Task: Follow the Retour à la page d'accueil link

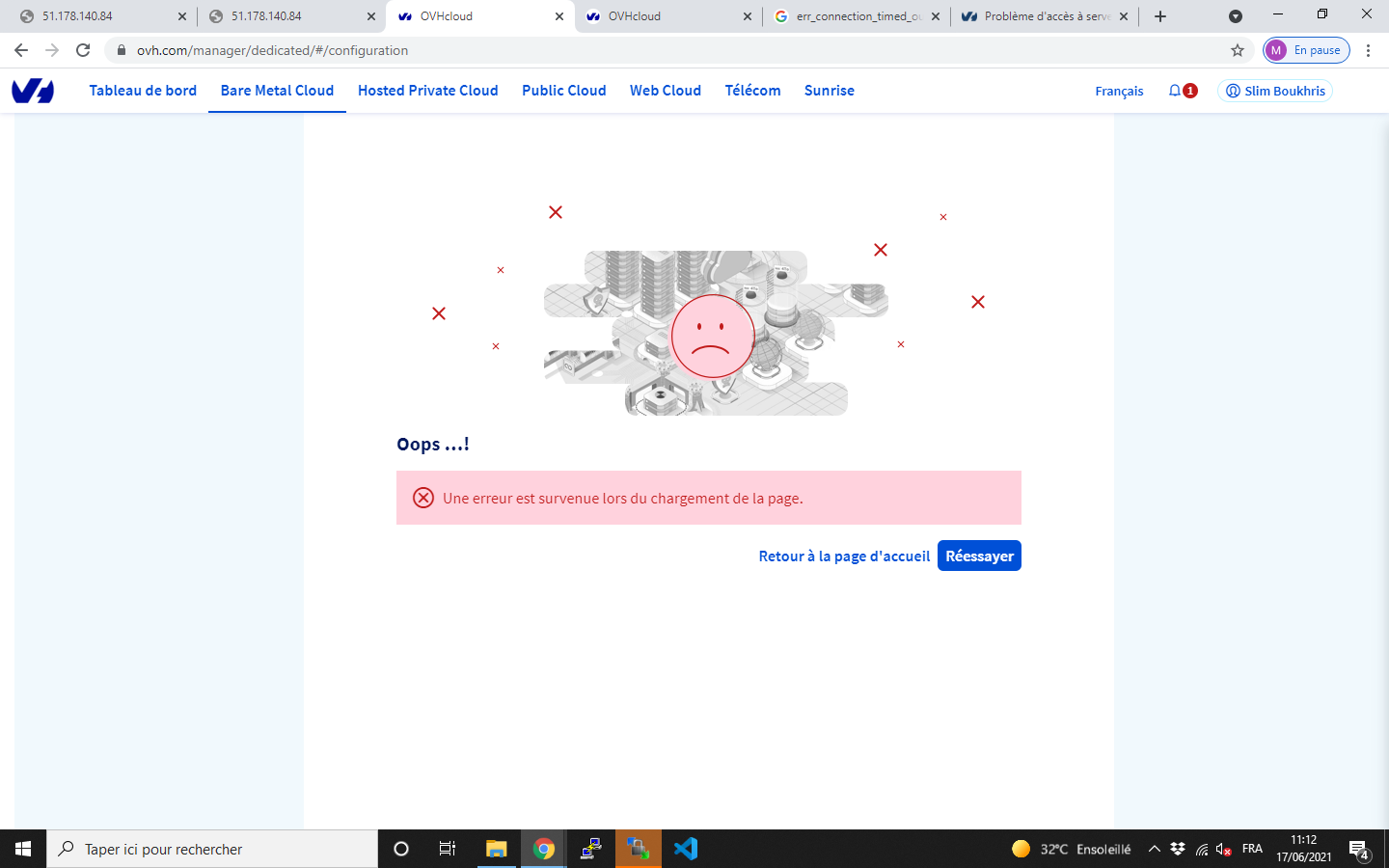Action: tap(844, 556)
